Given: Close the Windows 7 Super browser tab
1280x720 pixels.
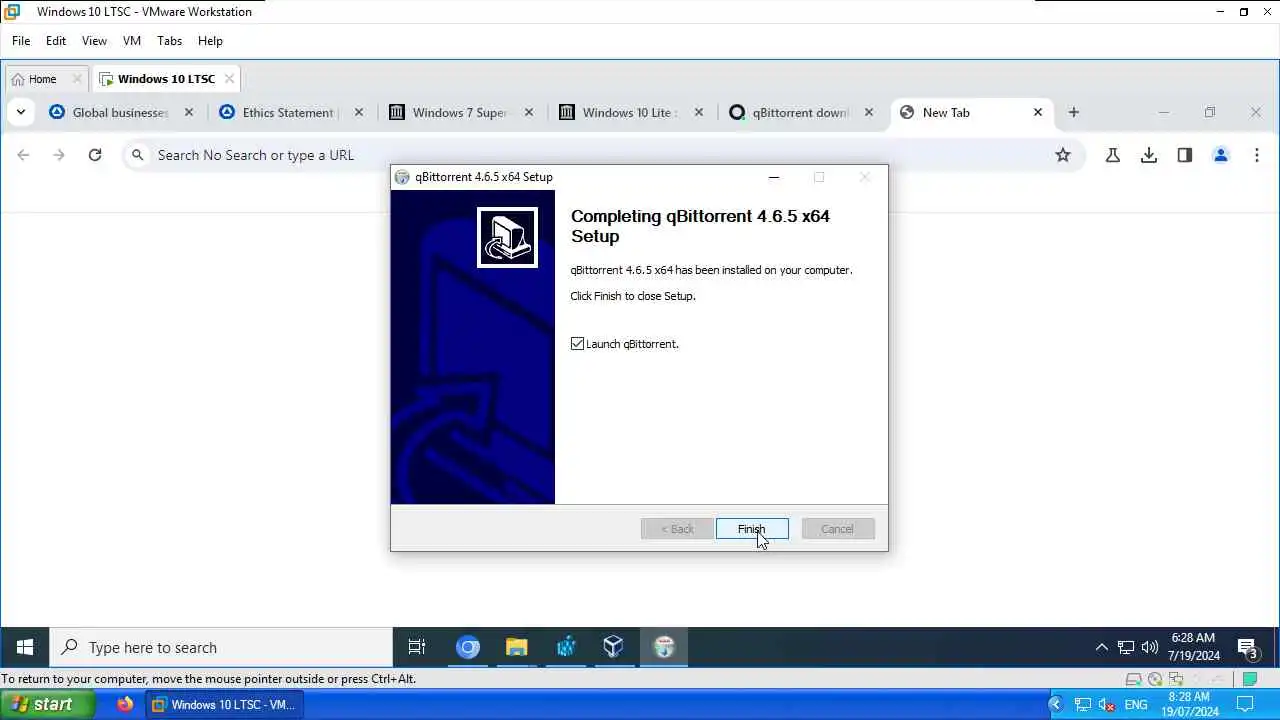Looking at the screenshot, I should (x=529, y=112).
